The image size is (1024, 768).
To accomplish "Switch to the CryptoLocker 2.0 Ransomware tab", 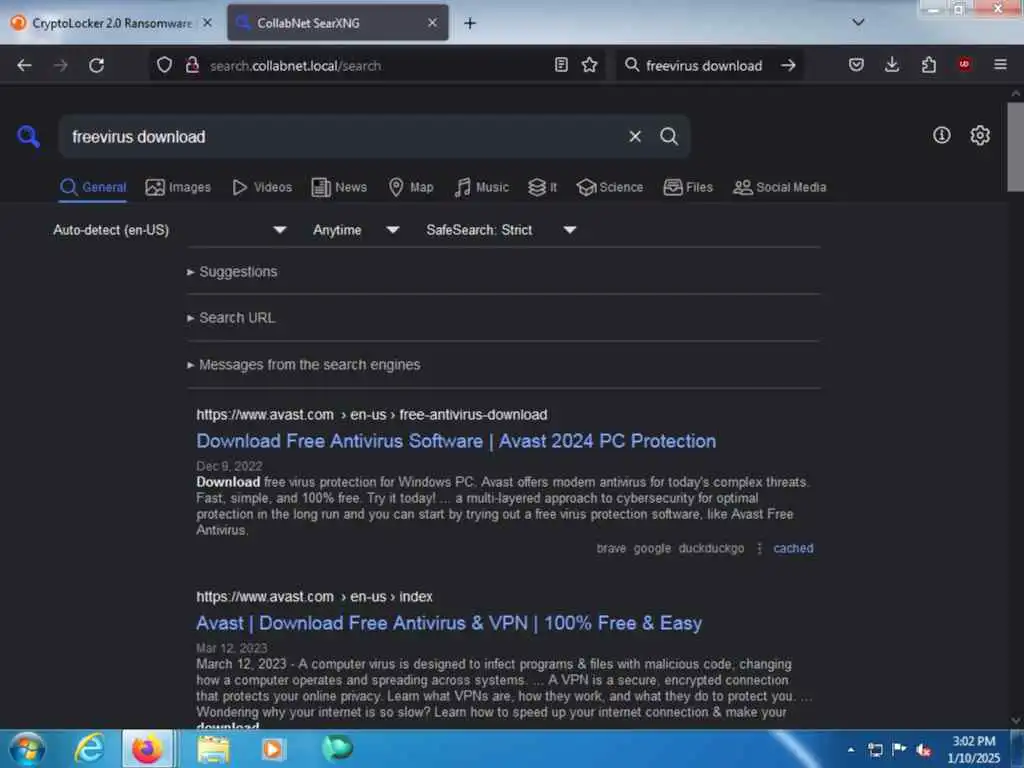I will point(112,23).
